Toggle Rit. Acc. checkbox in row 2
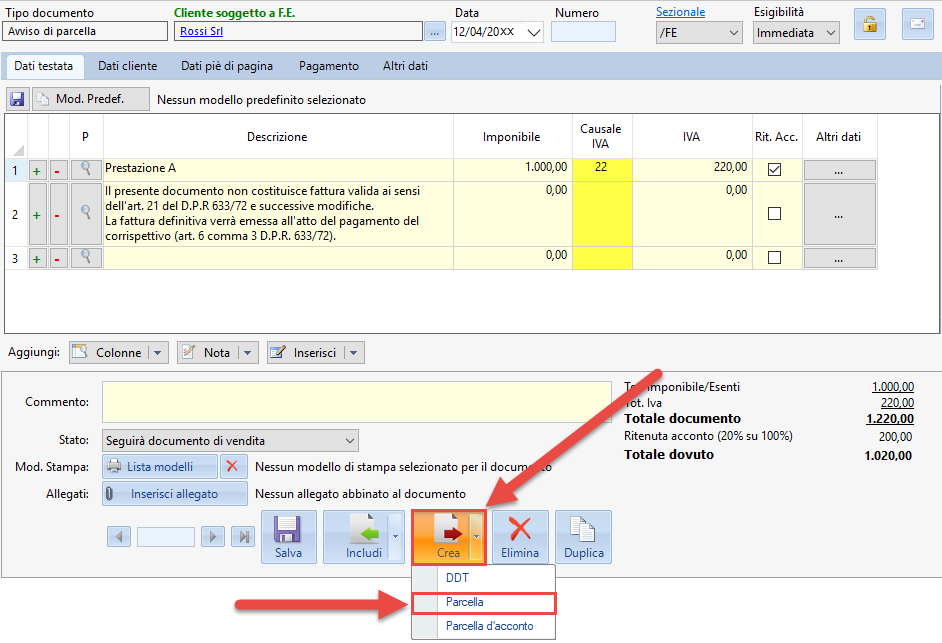 pyautogui.click(x=774, y=214)
